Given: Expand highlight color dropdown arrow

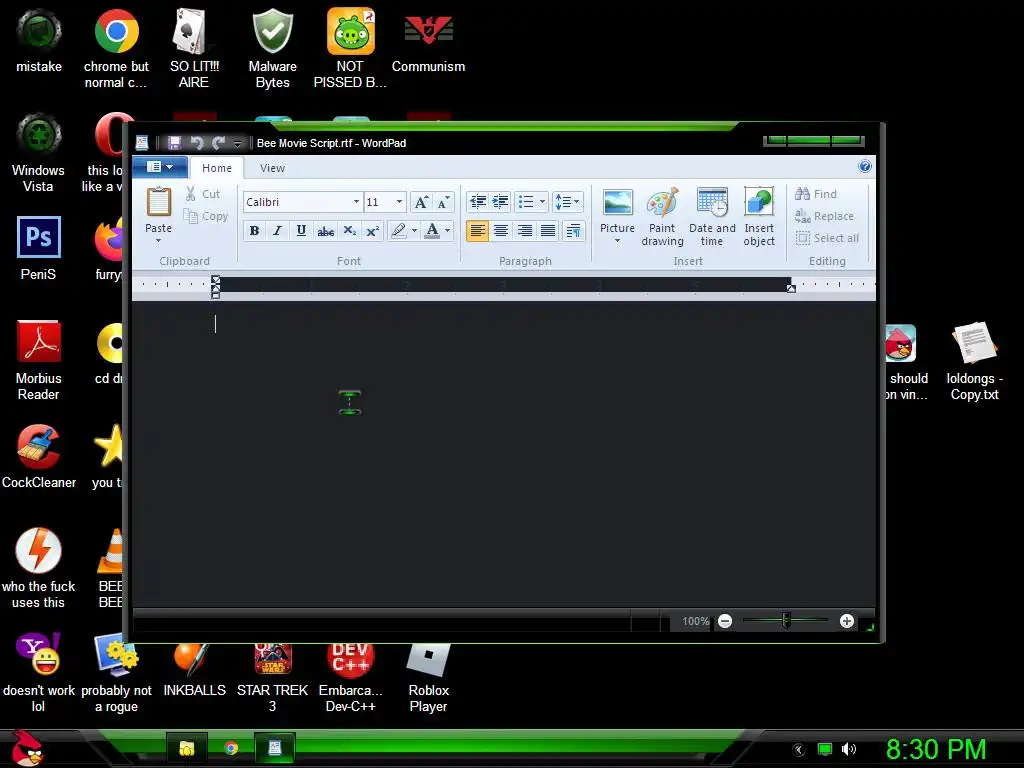Looking at the screenshot, I should click(x=414, y=231).
